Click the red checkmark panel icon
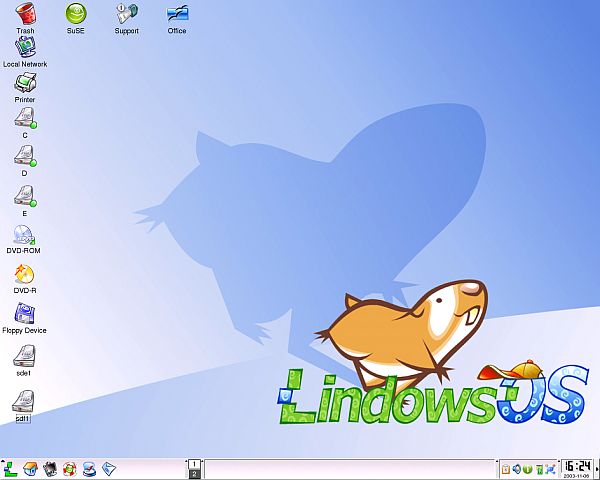 [x=89, y=469]
